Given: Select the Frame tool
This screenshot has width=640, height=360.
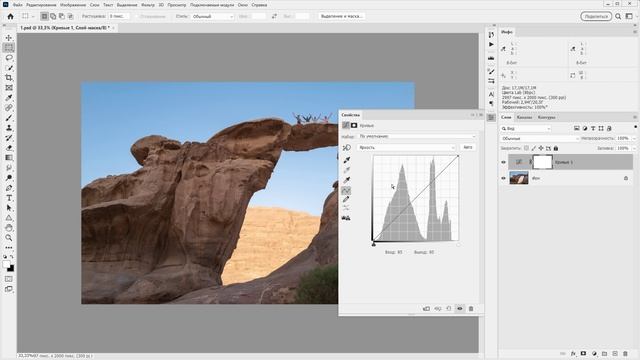Looking at the screenshot, I should [x=9, y=88].
